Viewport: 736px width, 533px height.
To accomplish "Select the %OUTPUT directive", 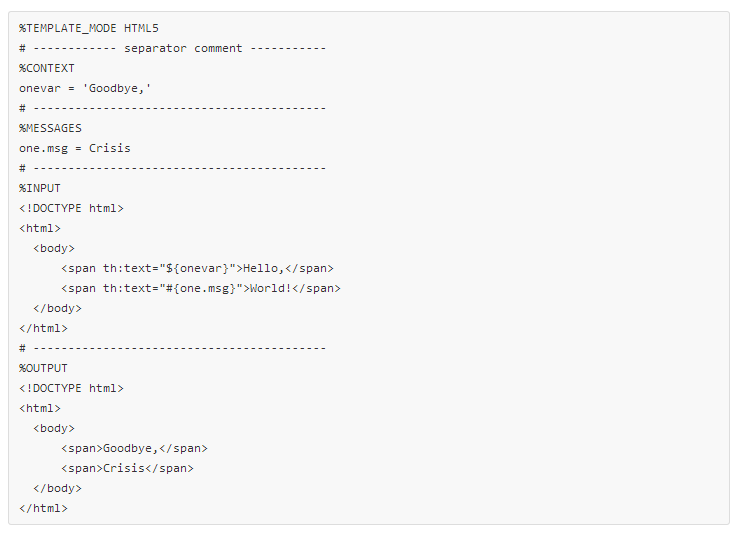I will [x=43, y=368].
